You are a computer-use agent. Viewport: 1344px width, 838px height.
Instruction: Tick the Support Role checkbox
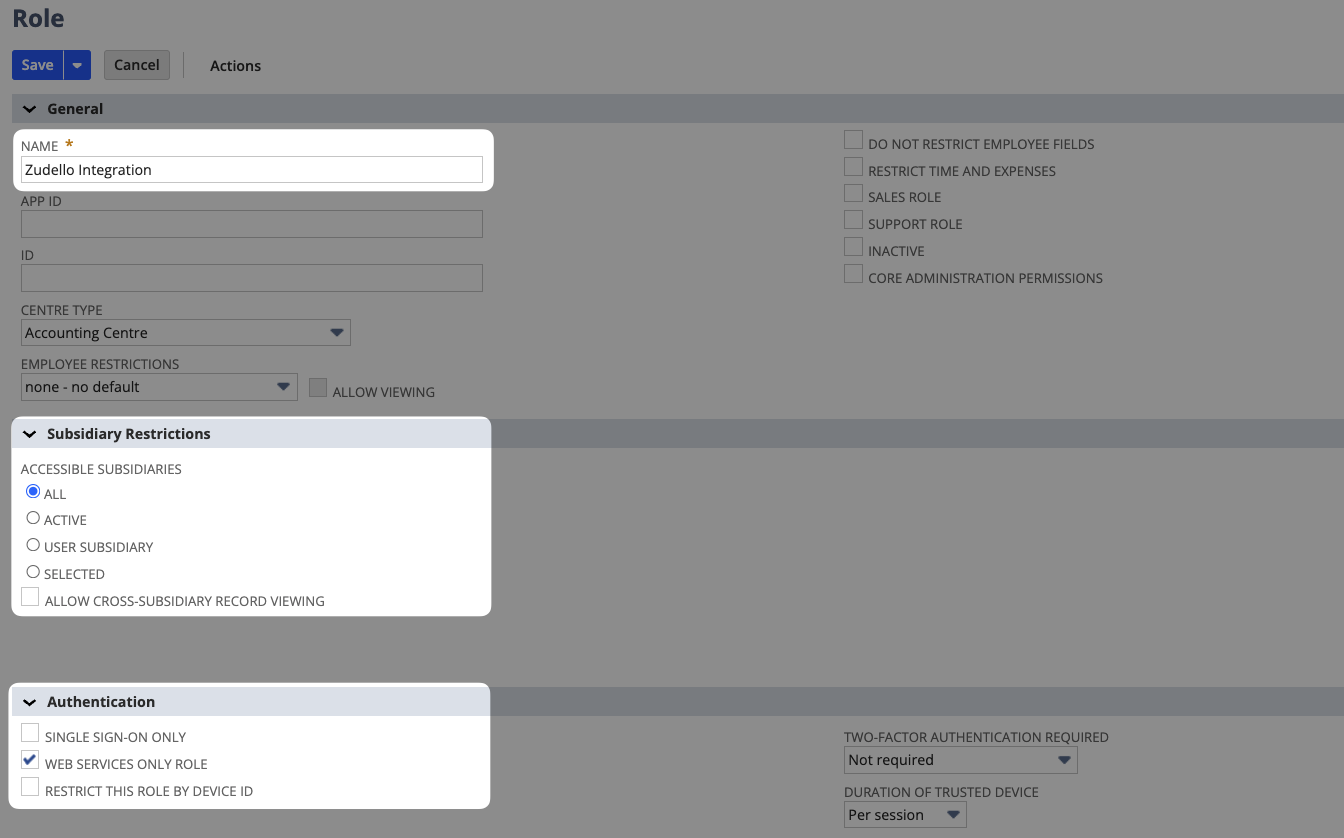click(x=853, y=220)
